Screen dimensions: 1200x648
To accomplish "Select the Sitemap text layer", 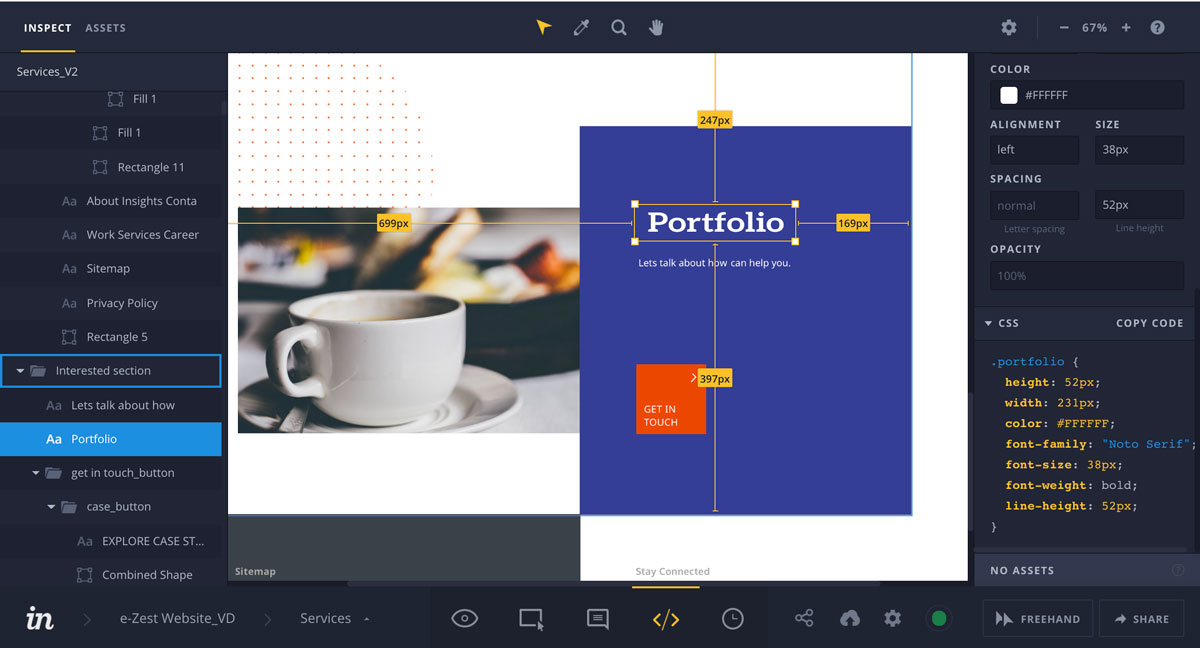I will [x=111, y=269].
